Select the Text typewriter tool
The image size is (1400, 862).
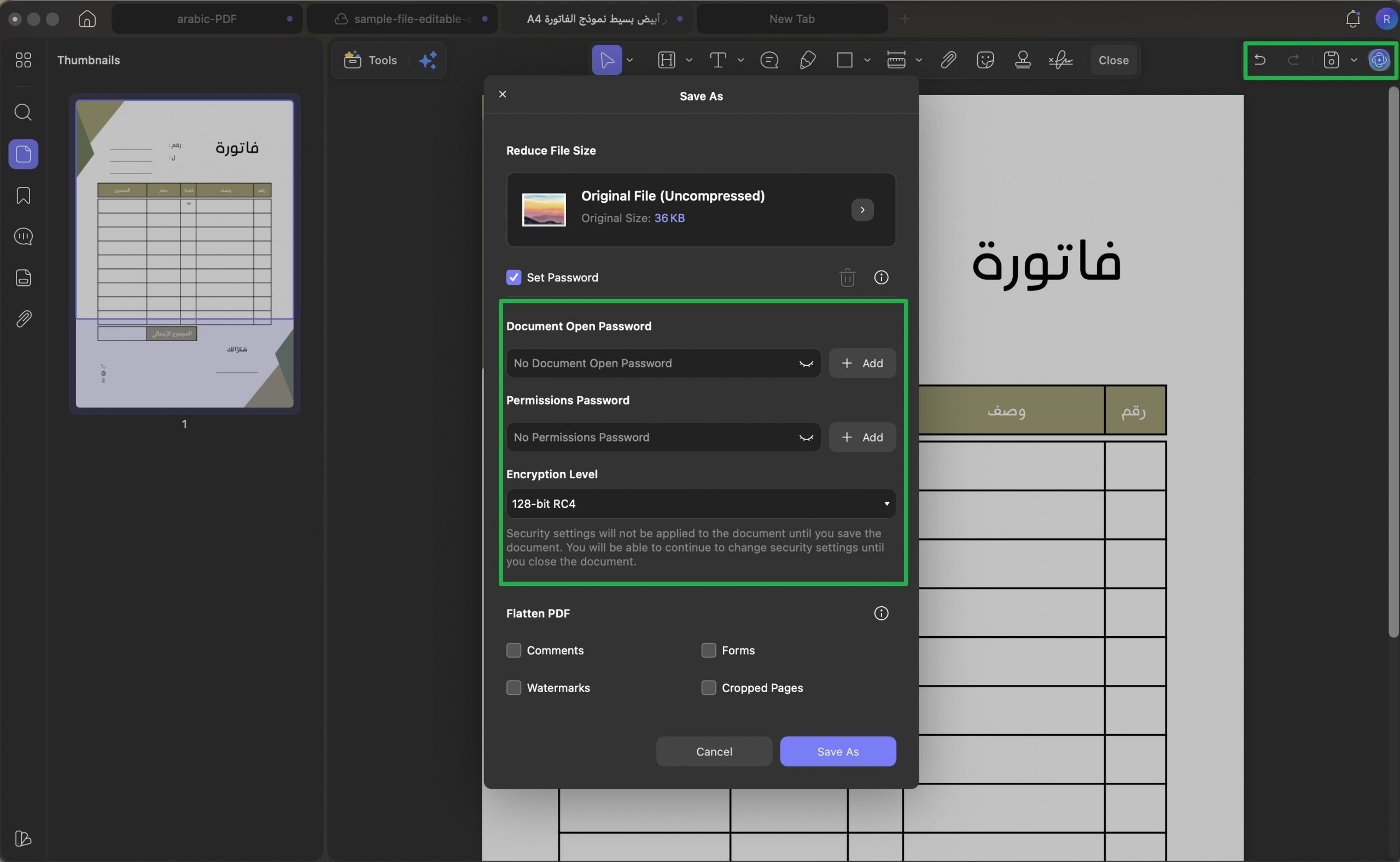[717, 60]
